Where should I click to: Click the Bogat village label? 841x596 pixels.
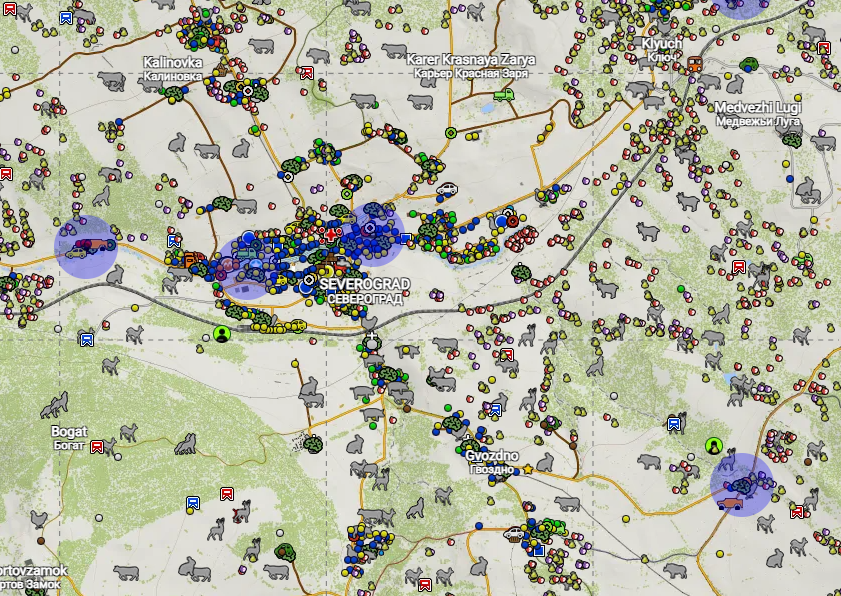(69, 438)
